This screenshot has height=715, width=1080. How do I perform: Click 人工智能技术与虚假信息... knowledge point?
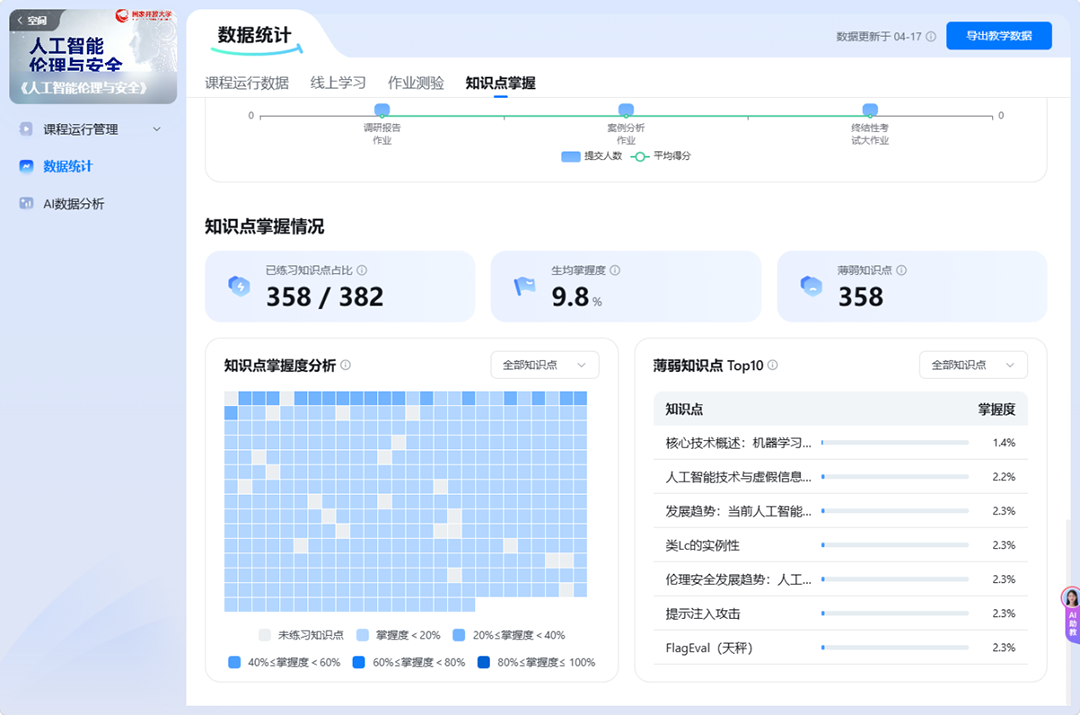738,477
